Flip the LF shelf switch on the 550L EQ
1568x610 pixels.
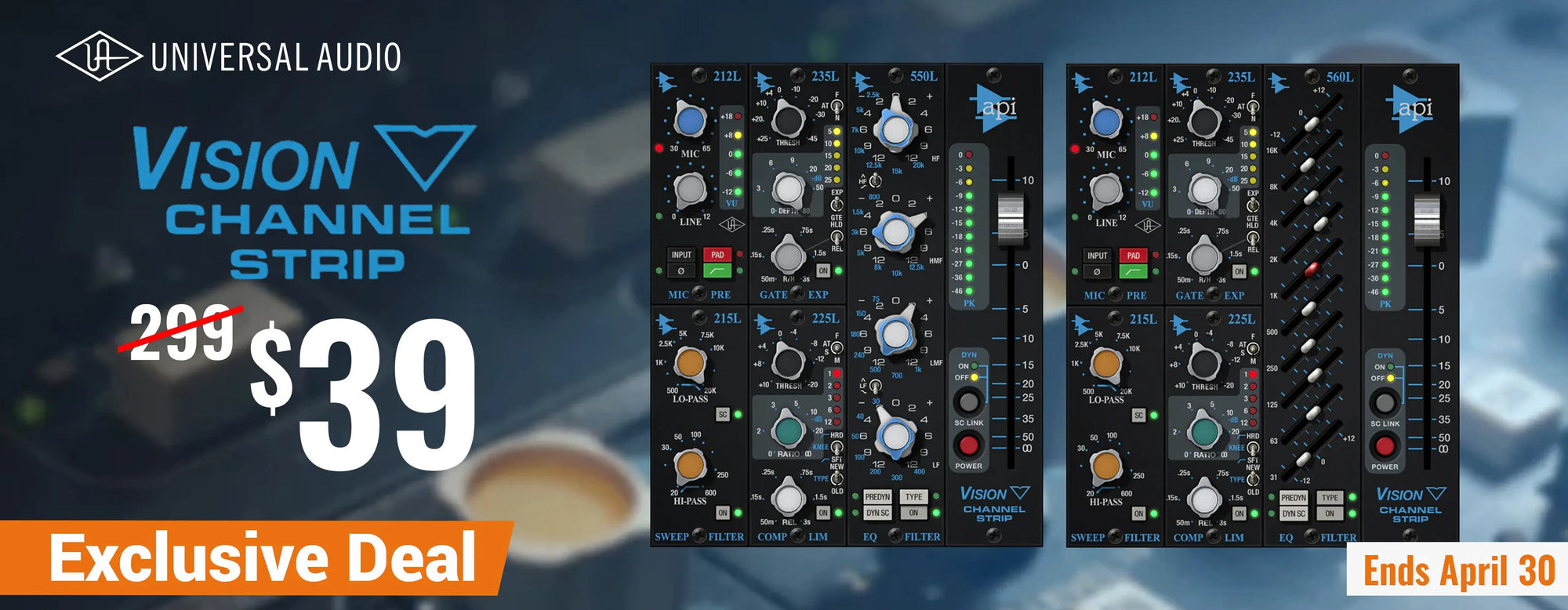[x=875, y=386]
